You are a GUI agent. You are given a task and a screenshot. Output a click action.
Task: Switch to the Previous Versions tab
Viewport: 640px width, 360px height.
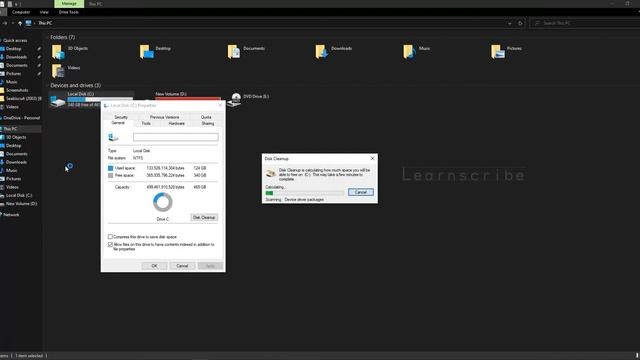click(x=164, y=117)
